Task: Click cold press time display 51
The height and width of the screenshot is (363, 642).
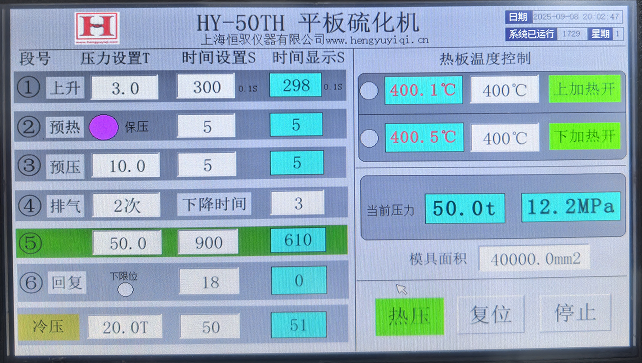Action: (x=299, y=325)
